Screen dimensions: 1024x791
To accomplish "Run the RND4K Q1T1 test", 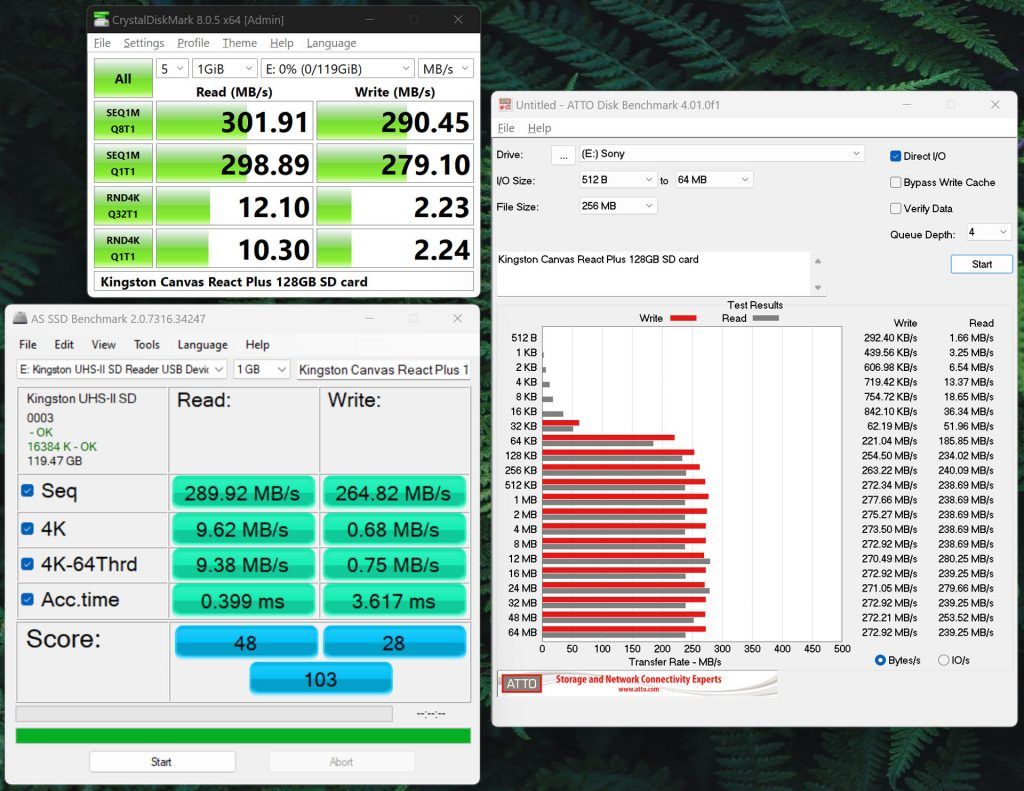I will tap(123, 248).
